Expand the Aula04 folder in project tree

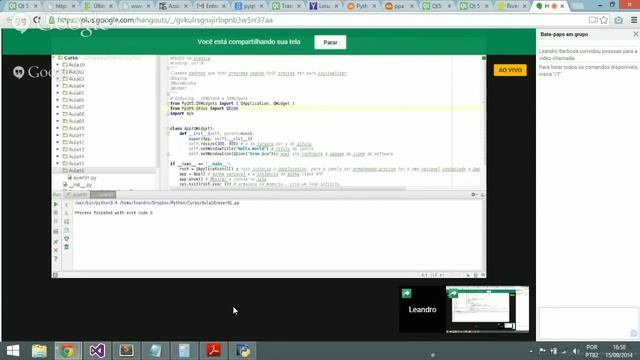pyautogui.click(x=58, y=86)
